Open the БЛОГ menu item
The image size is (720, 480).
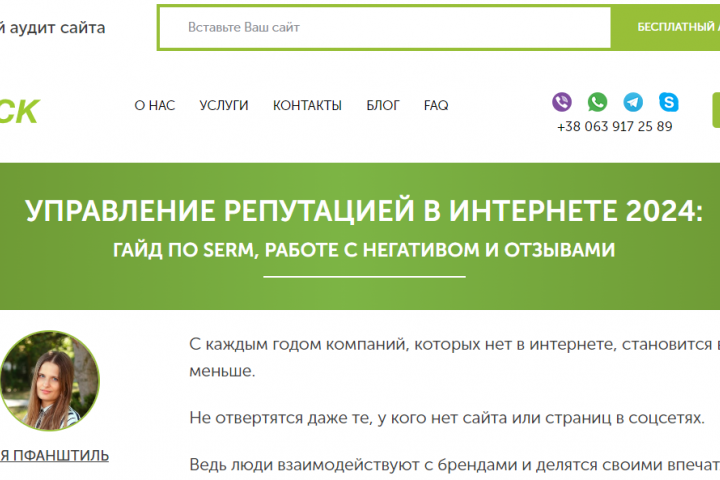click(x=383, y=106)
